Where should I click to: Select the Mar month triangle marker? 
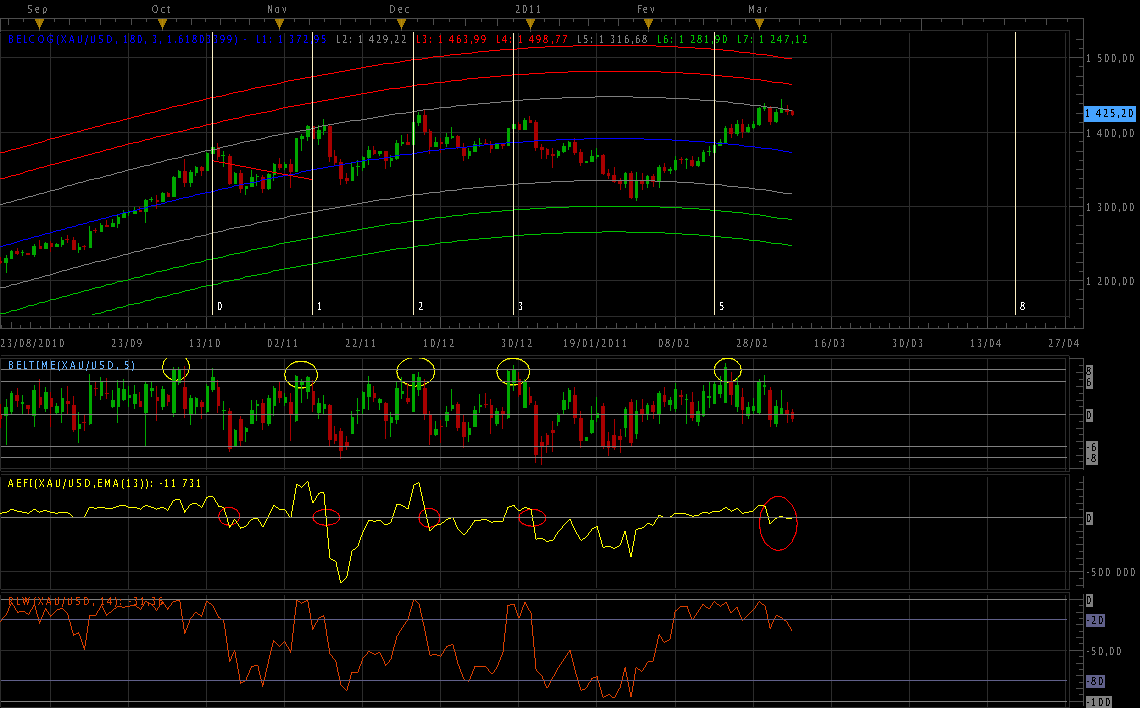pyautogui.click(x=759, y=23)
